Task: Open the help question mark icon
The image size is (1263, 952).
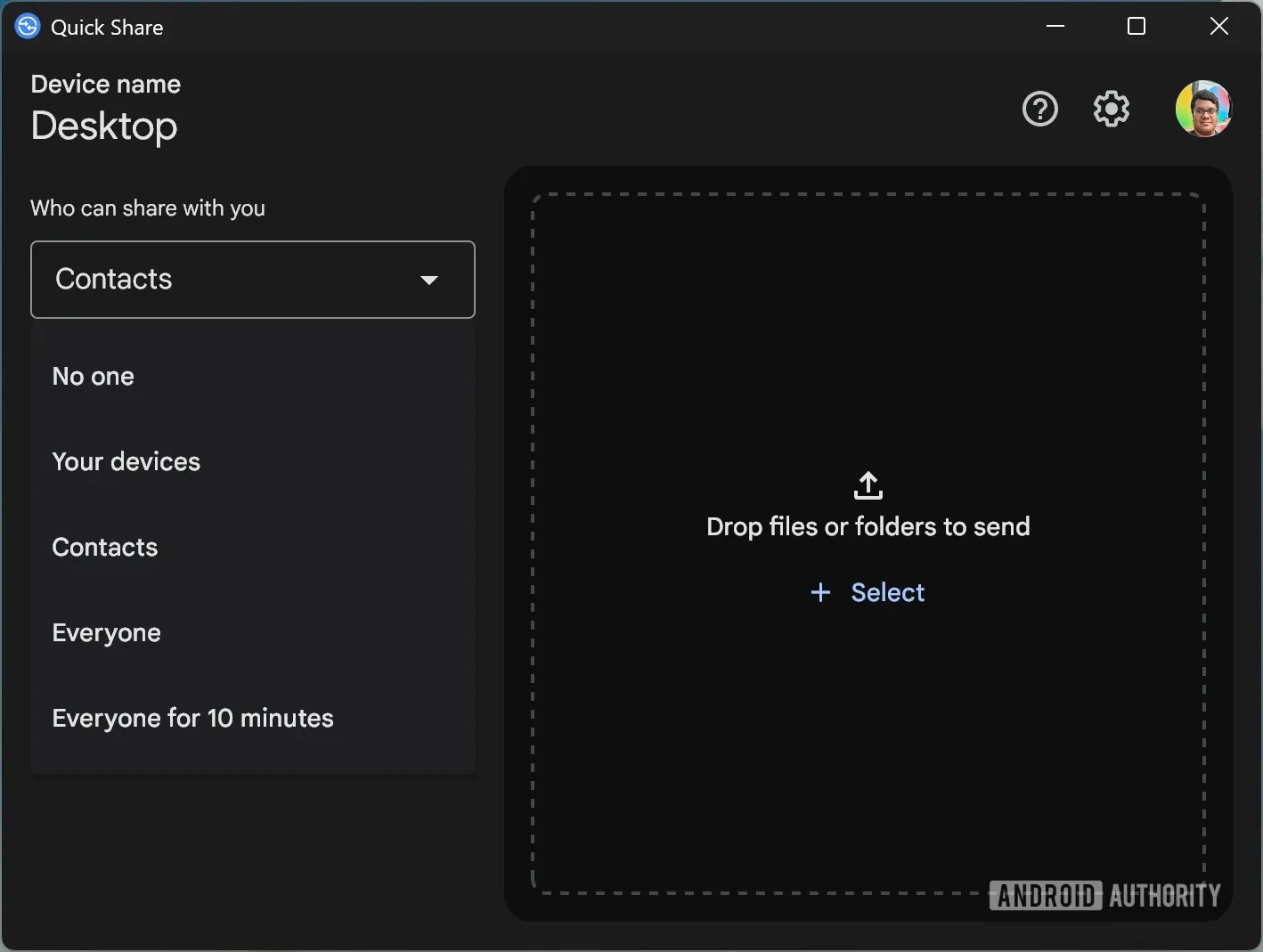Action: pos(1039,110)
